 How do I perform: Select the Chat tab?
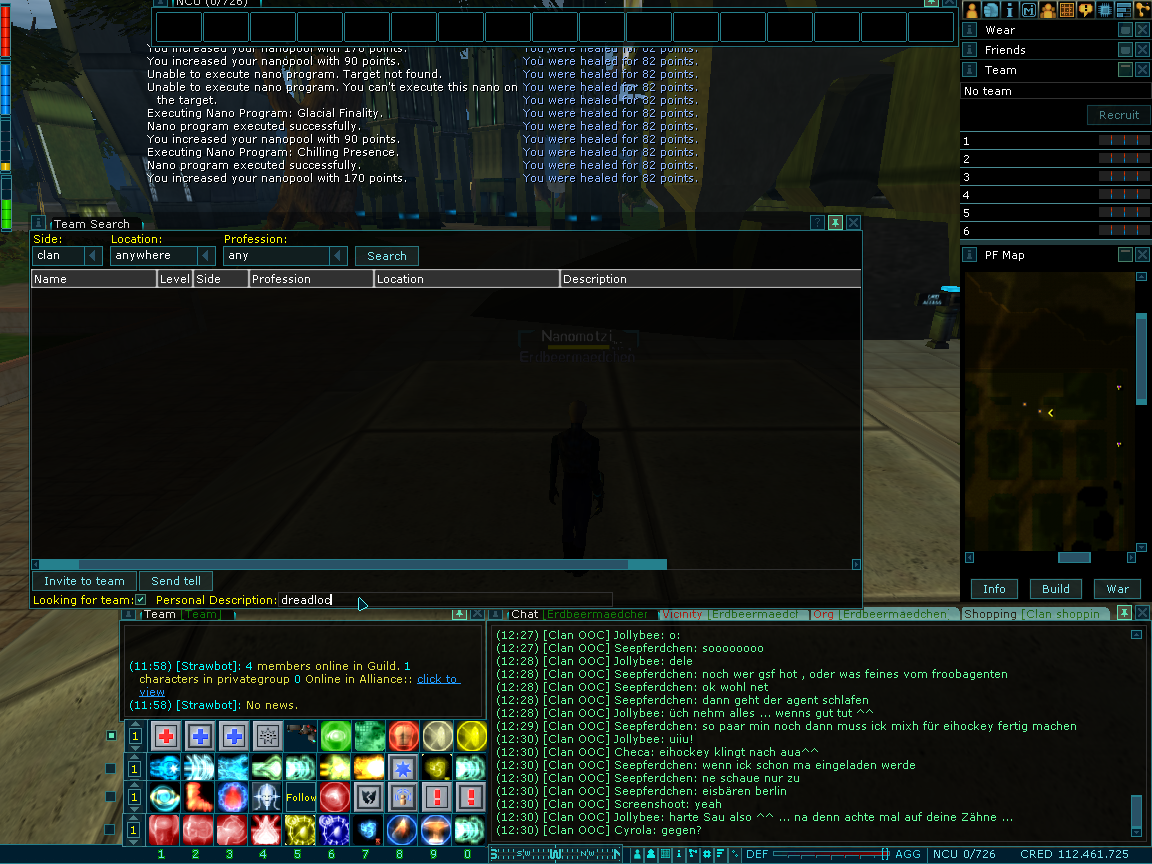pos(579,614)
